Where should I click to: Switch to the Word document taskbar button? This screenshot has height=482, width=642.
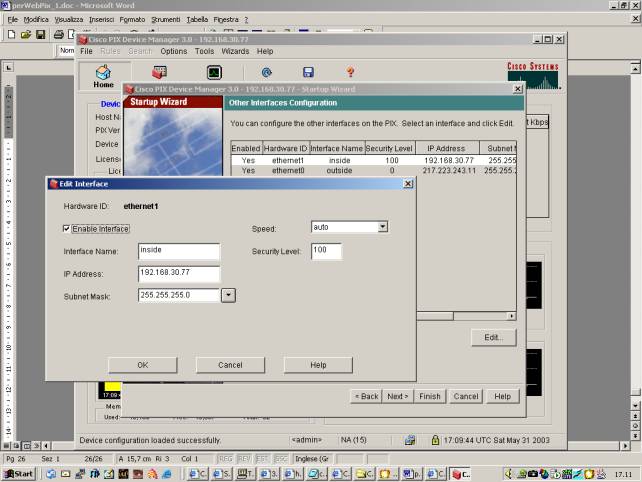tap(412, 474)
